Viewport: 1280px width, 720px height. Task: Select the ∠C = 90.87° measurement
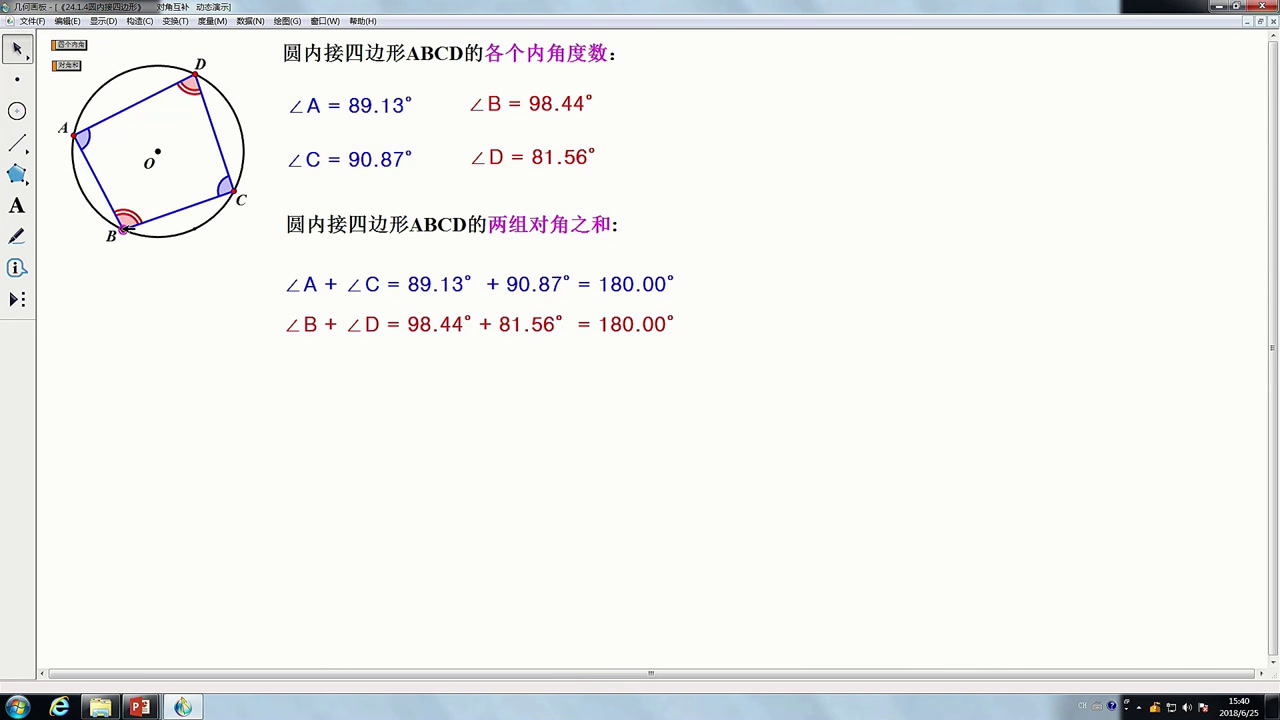(x=350, y=159)
